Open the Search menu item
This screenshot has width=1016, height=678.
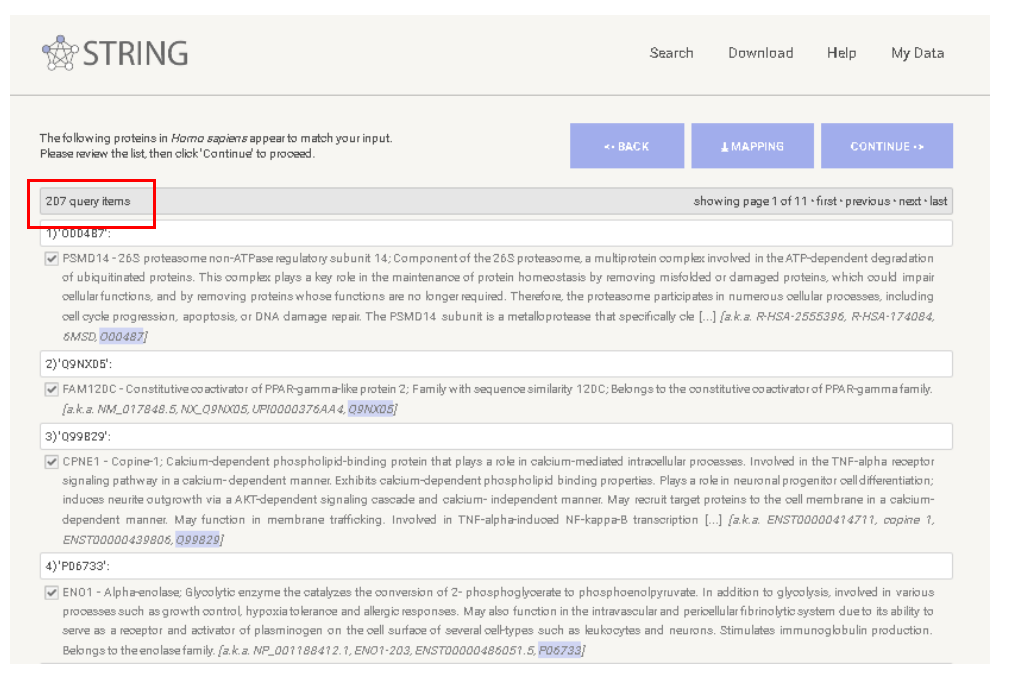tap(671, 53)
